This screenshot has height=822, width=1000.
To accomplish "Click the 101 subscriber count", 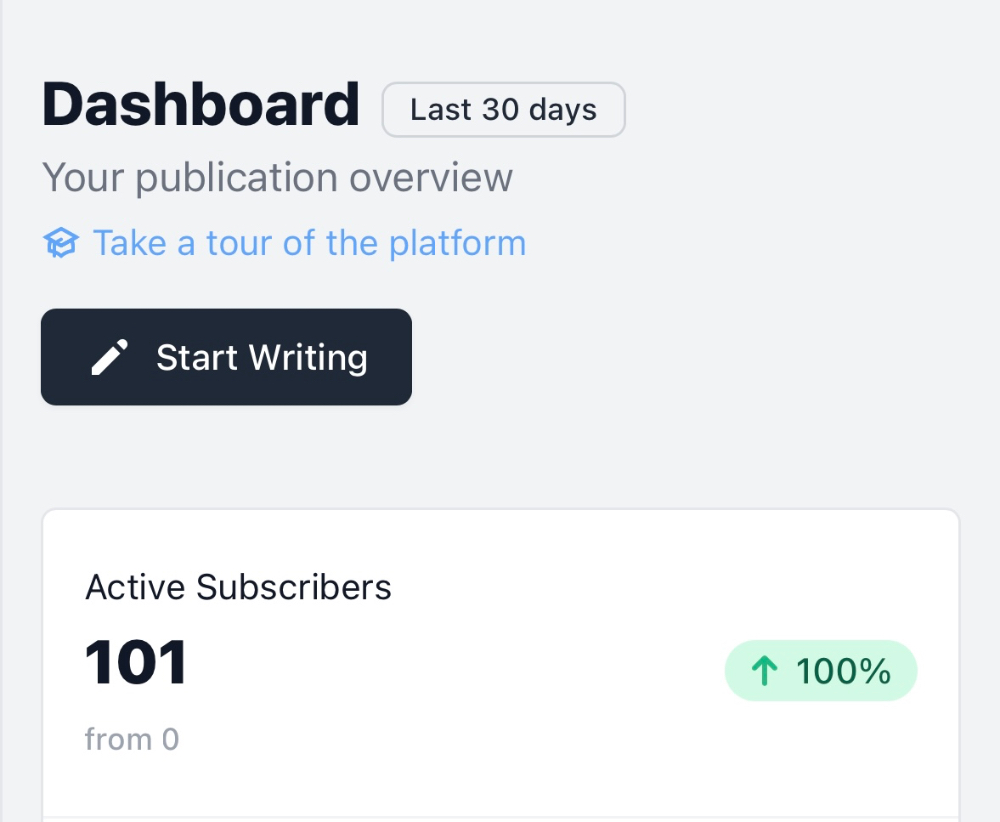I will (136, 663).
